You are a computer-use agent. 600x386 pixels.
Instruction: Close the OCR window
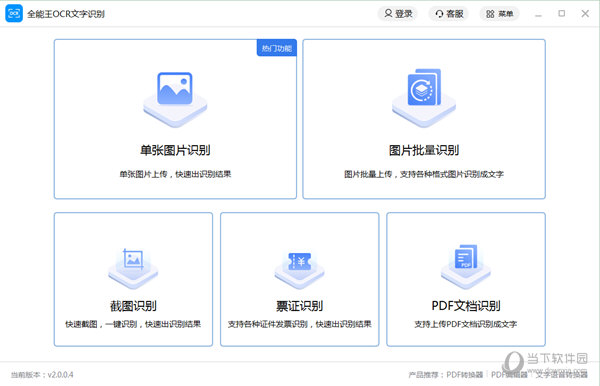pyautogui.click(x=585, y=13)
